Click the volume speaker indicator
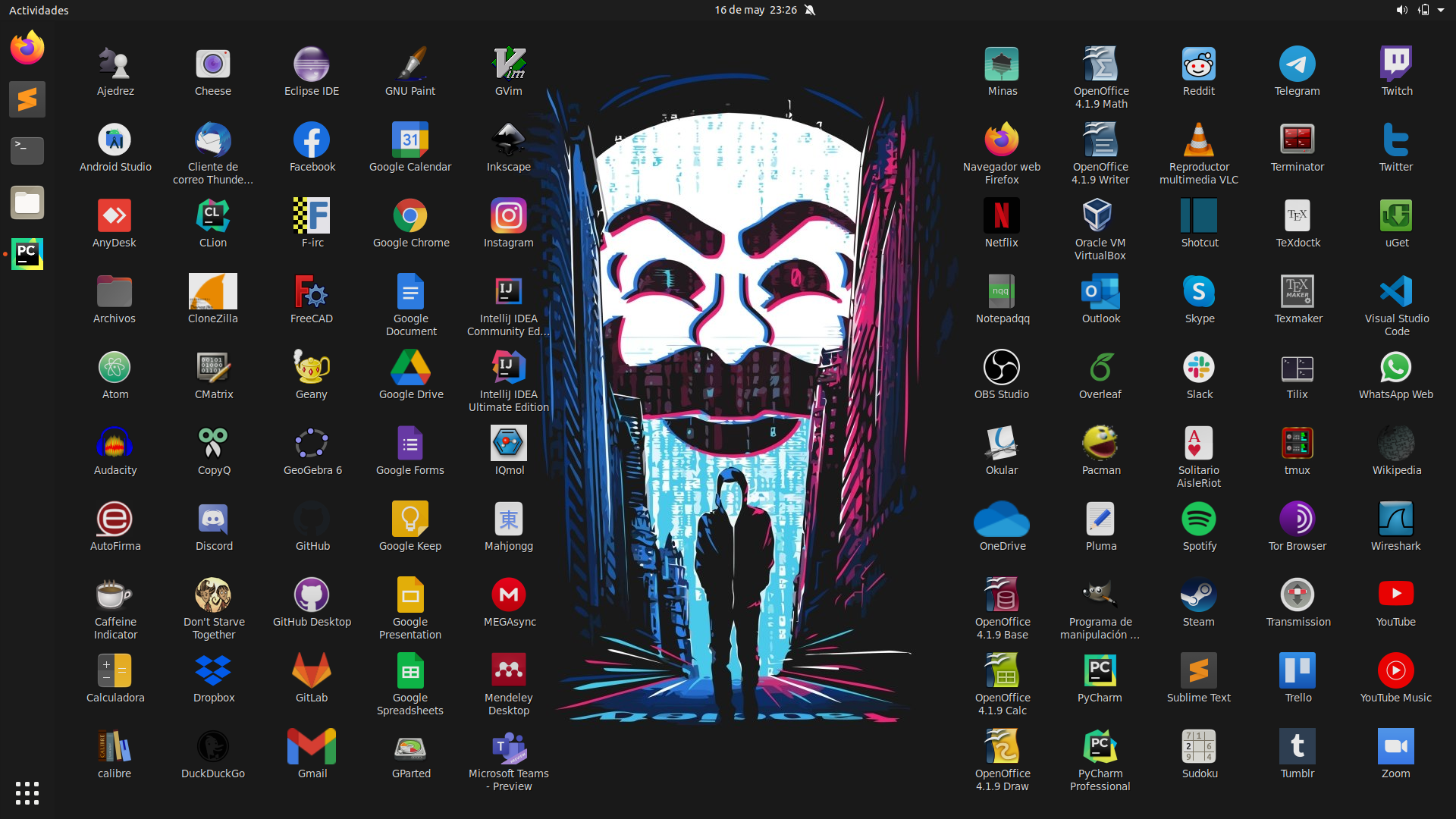This screenshot has width=1456, height=819. tap(1401, 10)
